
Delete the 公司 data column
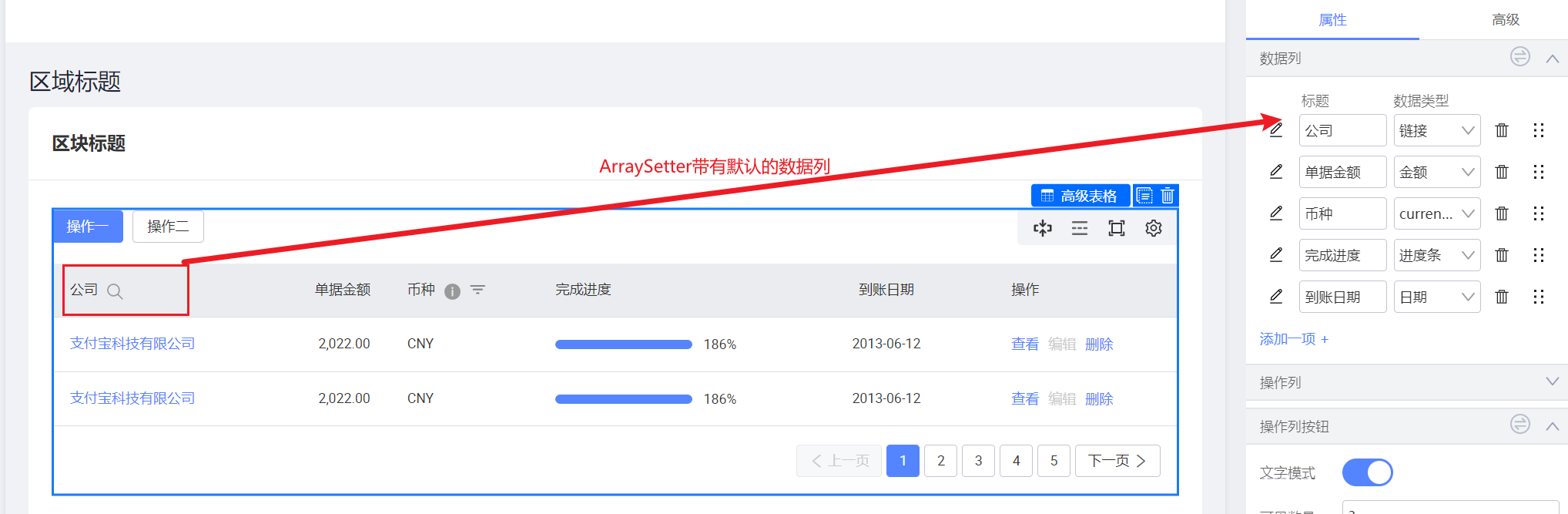pos(1502,130)
